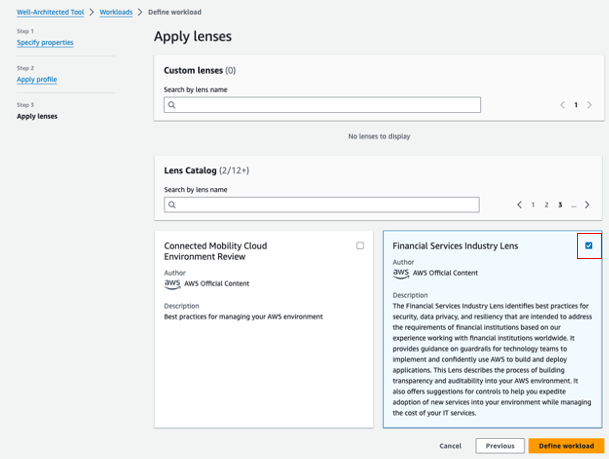Open Lens Catalog page 1

tap(533, 205)
